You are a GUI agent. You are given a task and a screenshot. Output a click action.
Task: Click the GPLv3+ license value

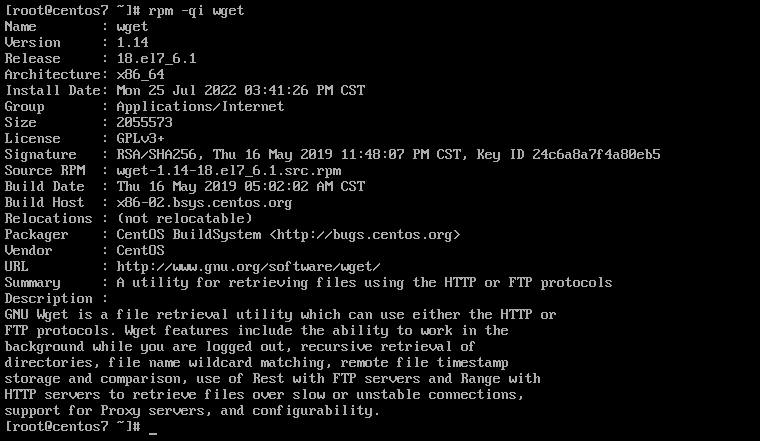coord(140,139)
